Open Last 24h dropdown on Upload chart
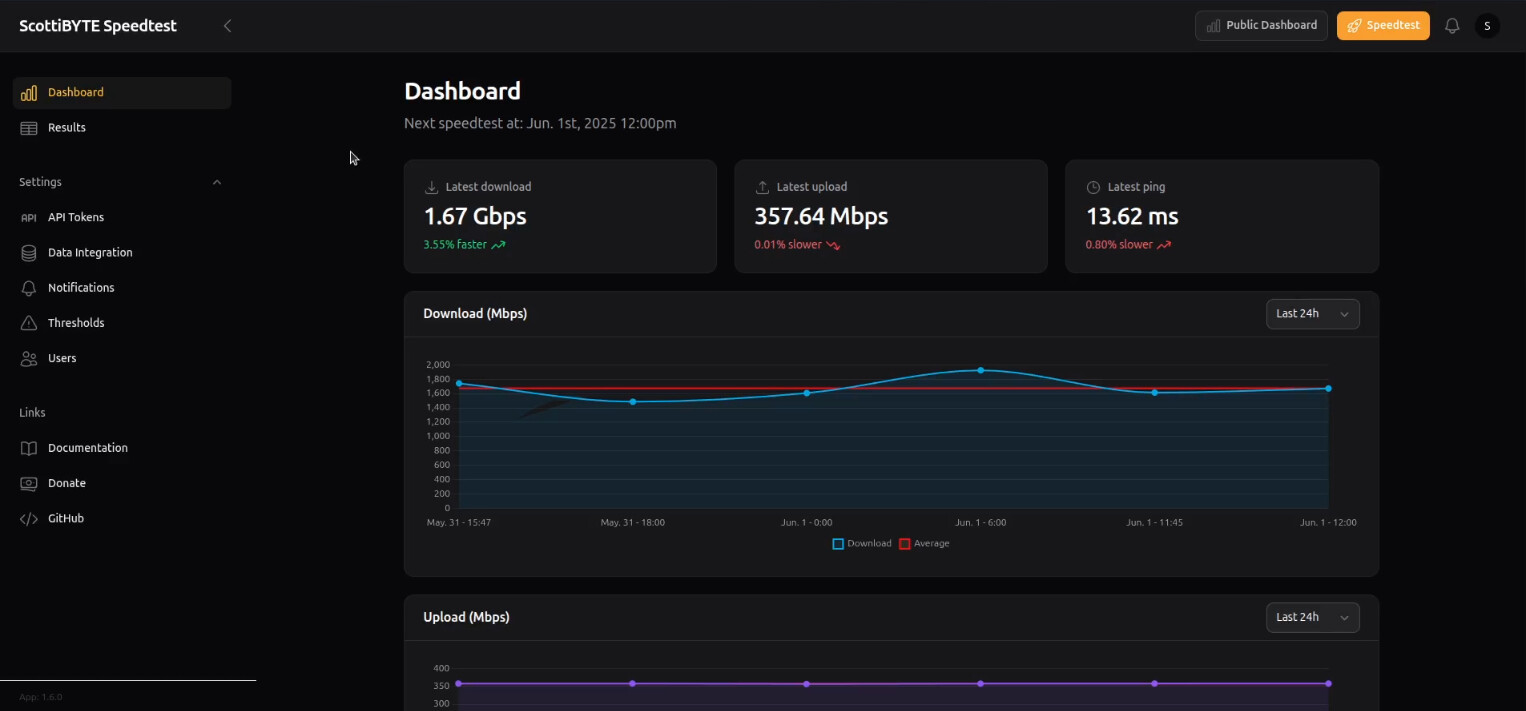Screen dimensions: 1526x711 coord(1312,618)
